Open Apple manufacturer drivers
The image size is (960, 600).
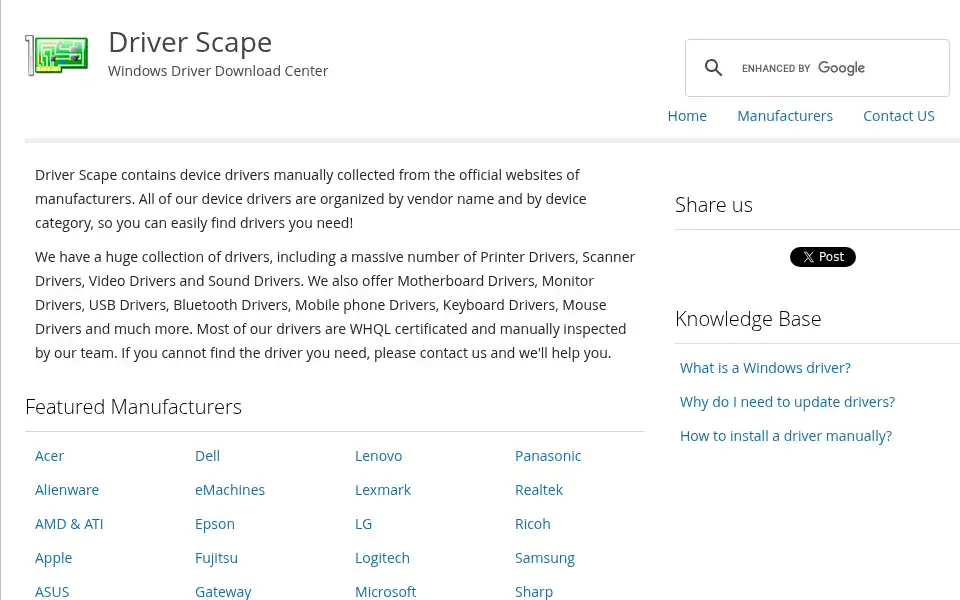point(53,558)
